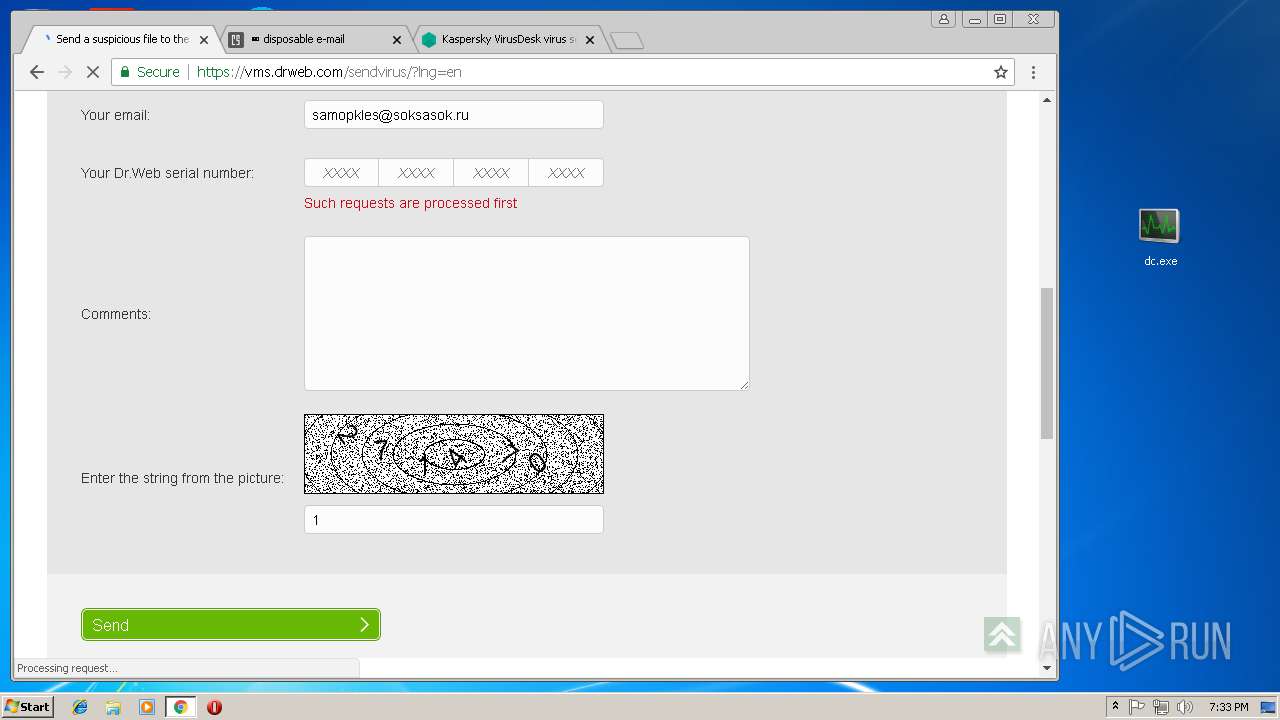This screenshot has width=1280, height=720.
Task: Click the scroll-to-top double arrow icon
Action: tap(1001, 635)
